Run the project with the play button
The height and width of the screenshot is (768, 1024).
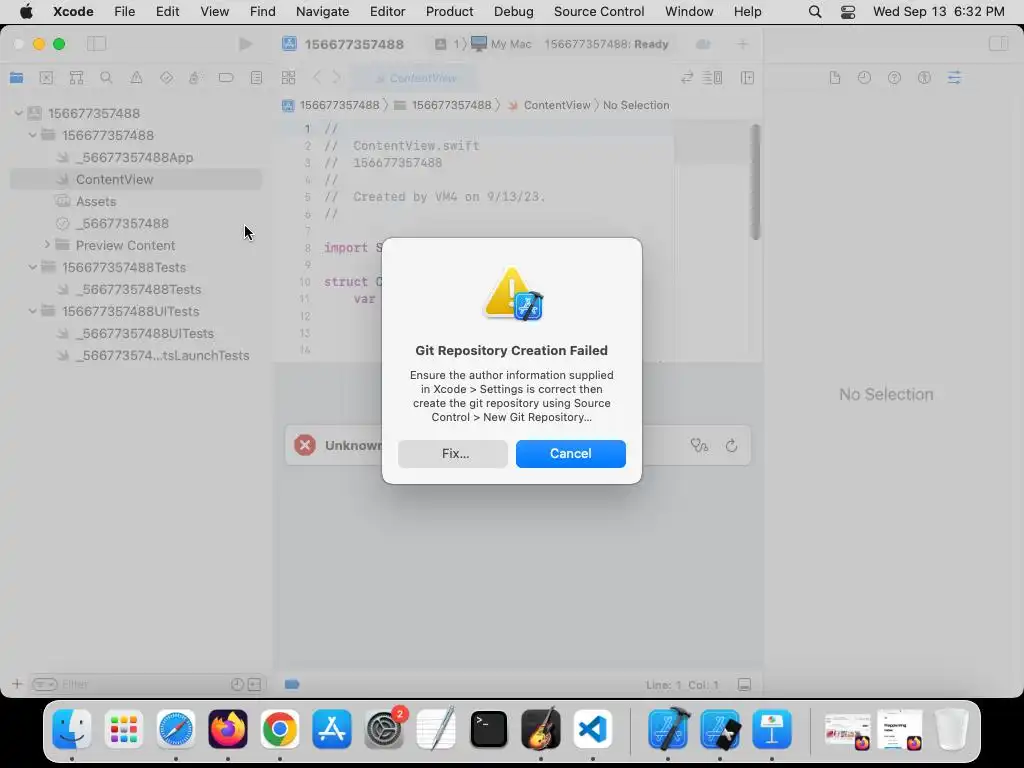point(246,44)
